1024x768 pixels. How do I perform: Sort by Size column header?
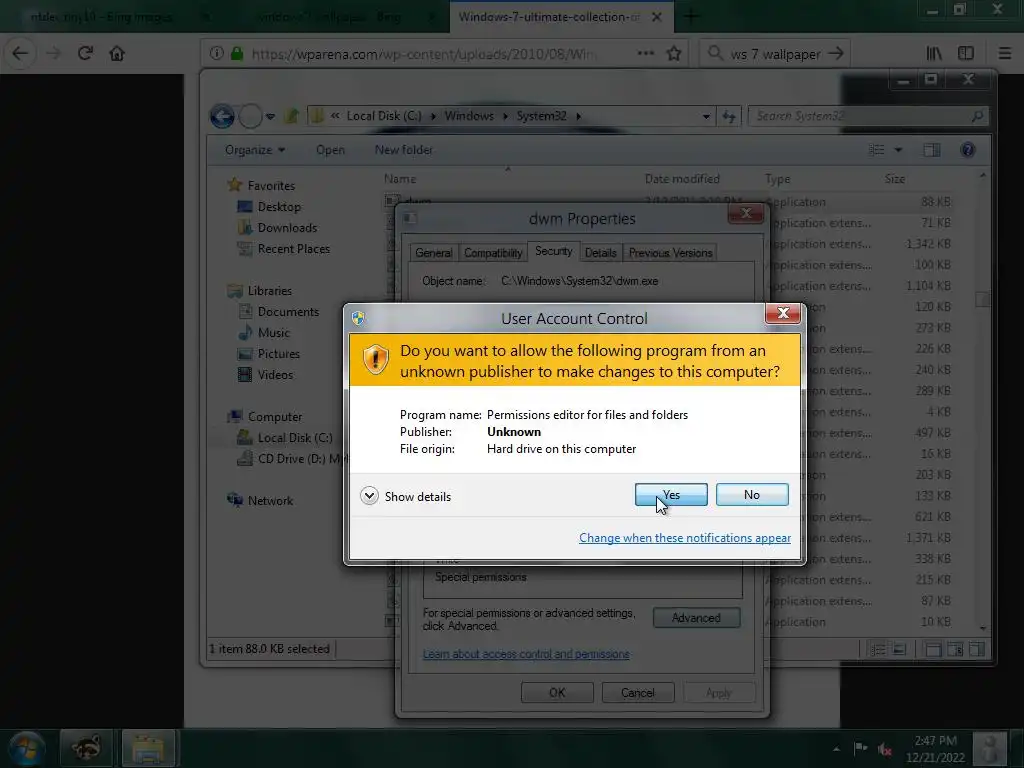pos(895,178)
